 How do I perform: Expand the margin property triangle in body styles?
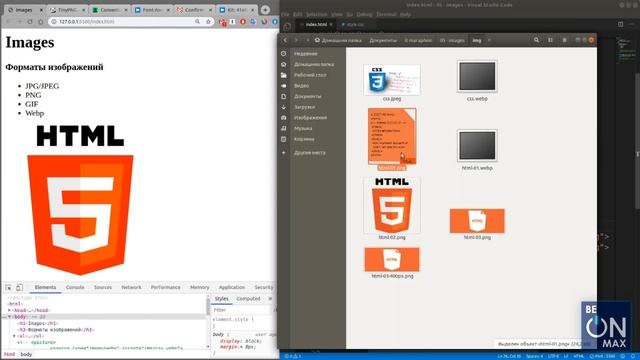click(243, 347)
